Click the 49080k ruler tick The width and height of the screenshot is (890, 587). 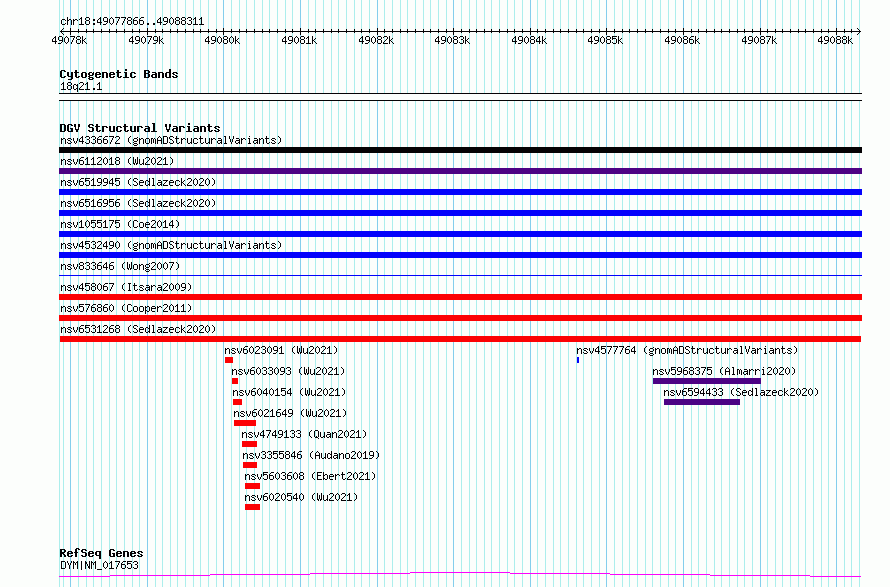coord(222,40)
